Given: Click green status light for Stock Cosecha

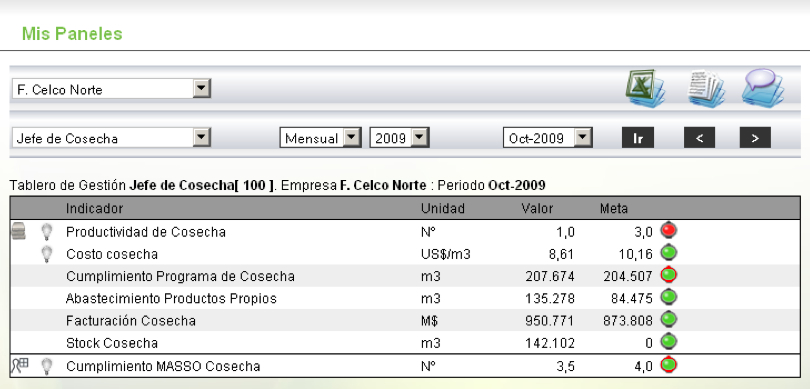Looking at the screenshot, I should click(x=669, y=342).
